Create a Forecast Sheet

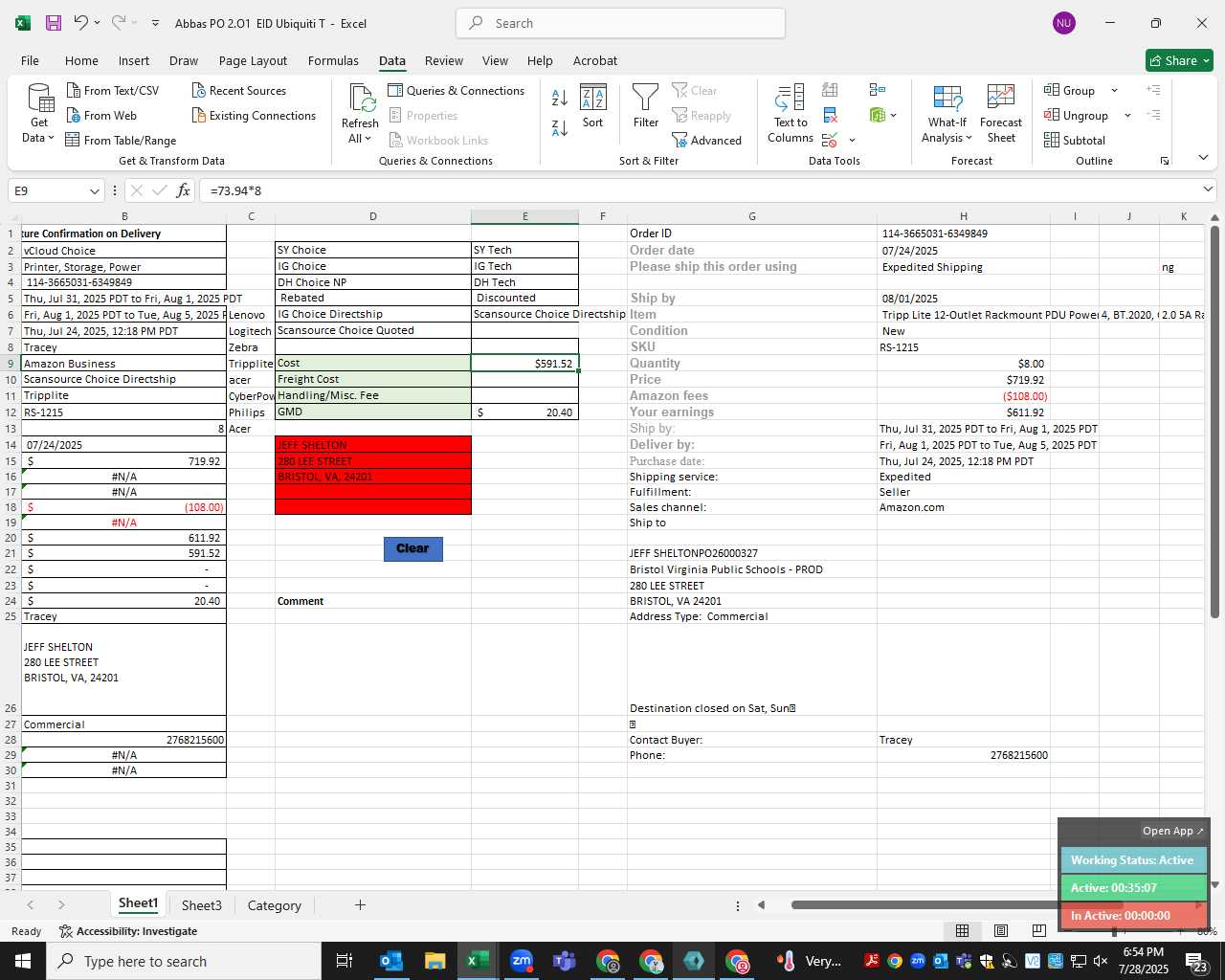click(x=1001, y=114)
